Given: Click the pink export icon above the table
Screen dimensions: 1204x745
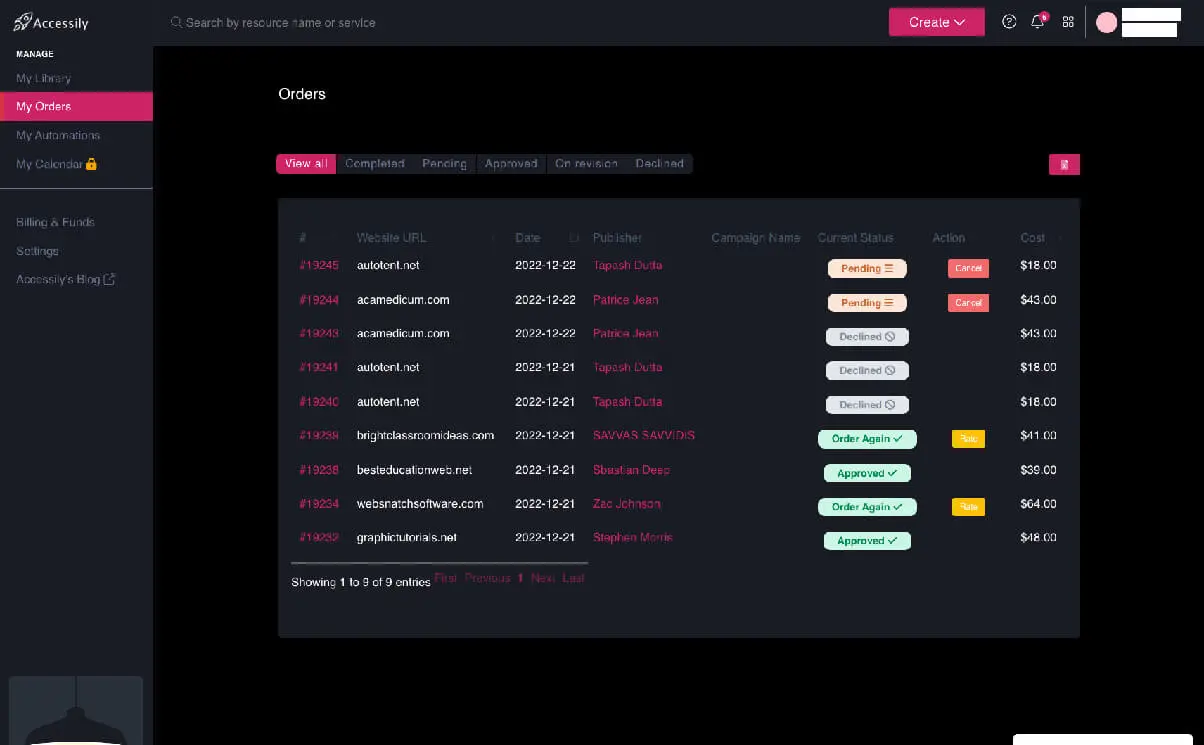Looking at the screenshot, I should pyautogui.click(x=1064, y=165).
